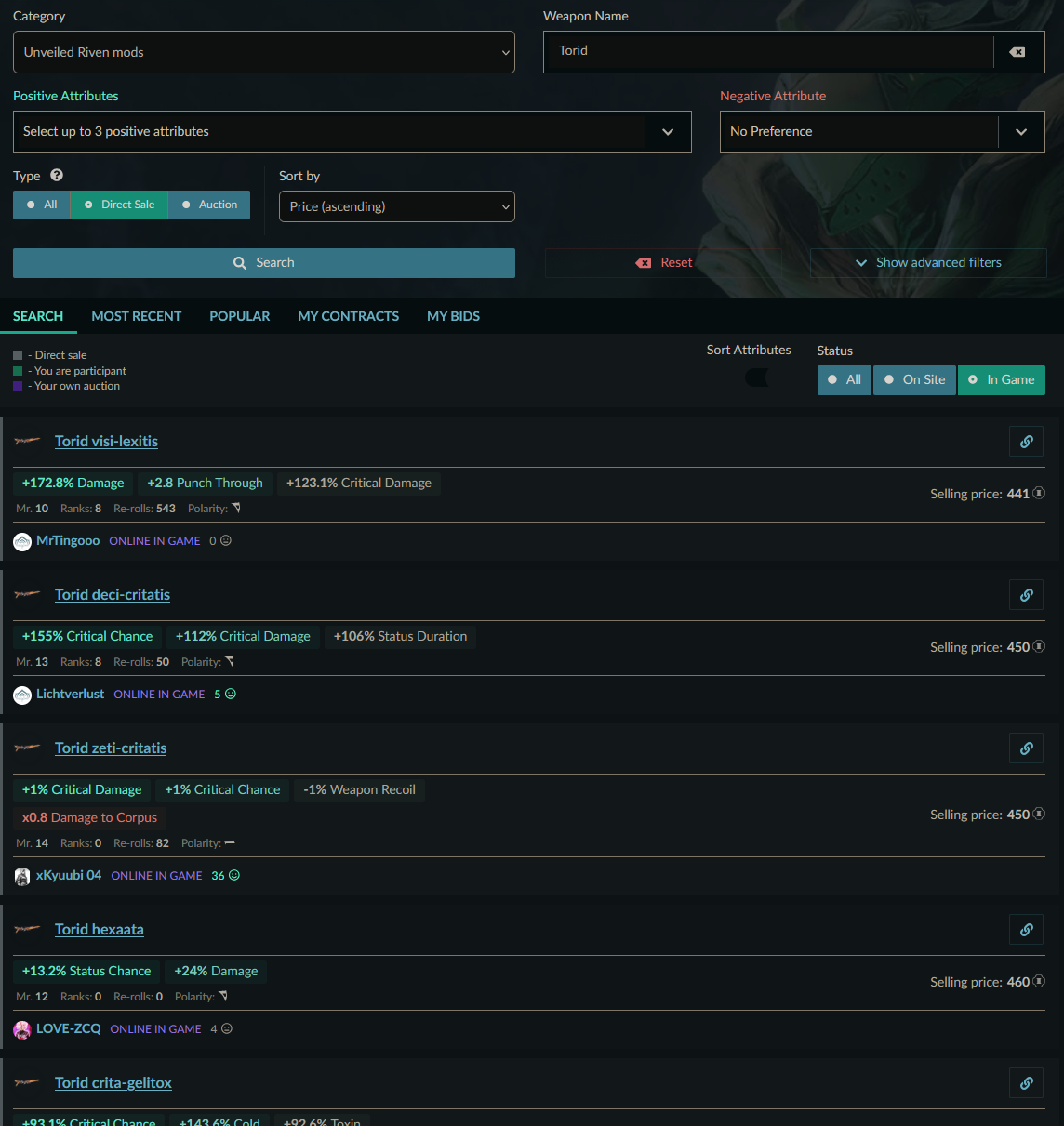Screen dimensions: 1064x1126
Task: Click reputation smiley next to xKyuubi 04
Action: 234,875
